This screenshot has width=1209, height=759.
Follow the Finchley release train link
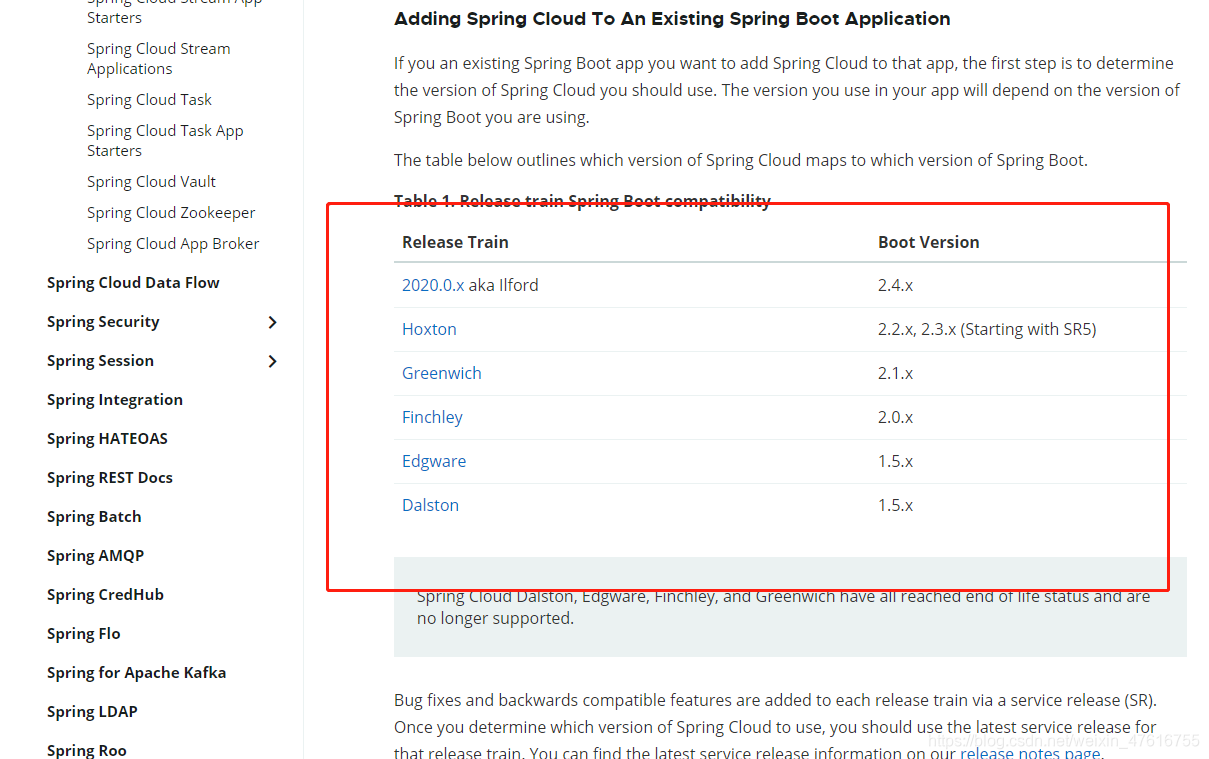pyautogui.click(x=432, y=417)
